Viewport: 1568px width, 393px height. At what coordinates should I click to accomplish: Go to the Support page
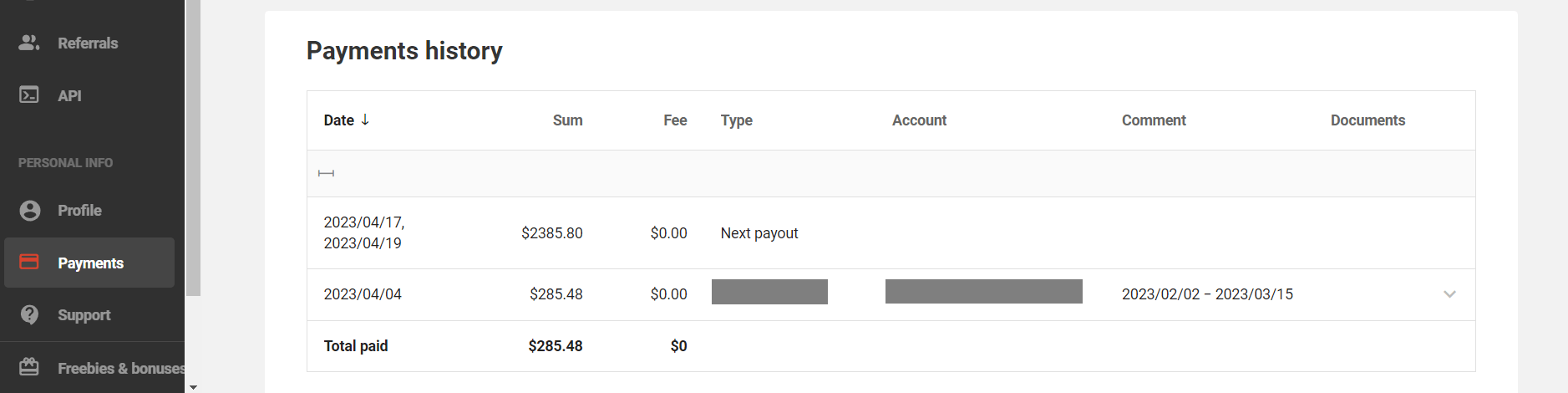pyautogui.click(x=84, y=315)
